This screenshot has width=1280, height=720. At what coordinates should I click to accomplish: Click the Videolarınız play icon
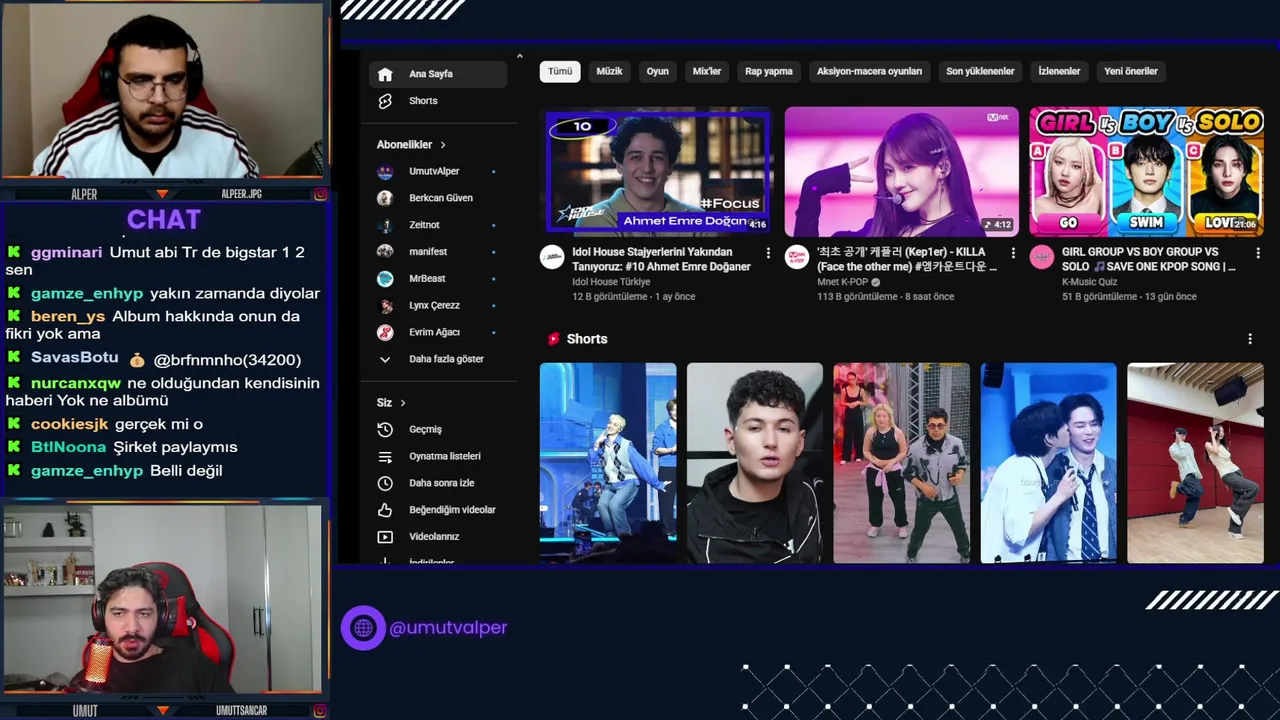(385, 537)
